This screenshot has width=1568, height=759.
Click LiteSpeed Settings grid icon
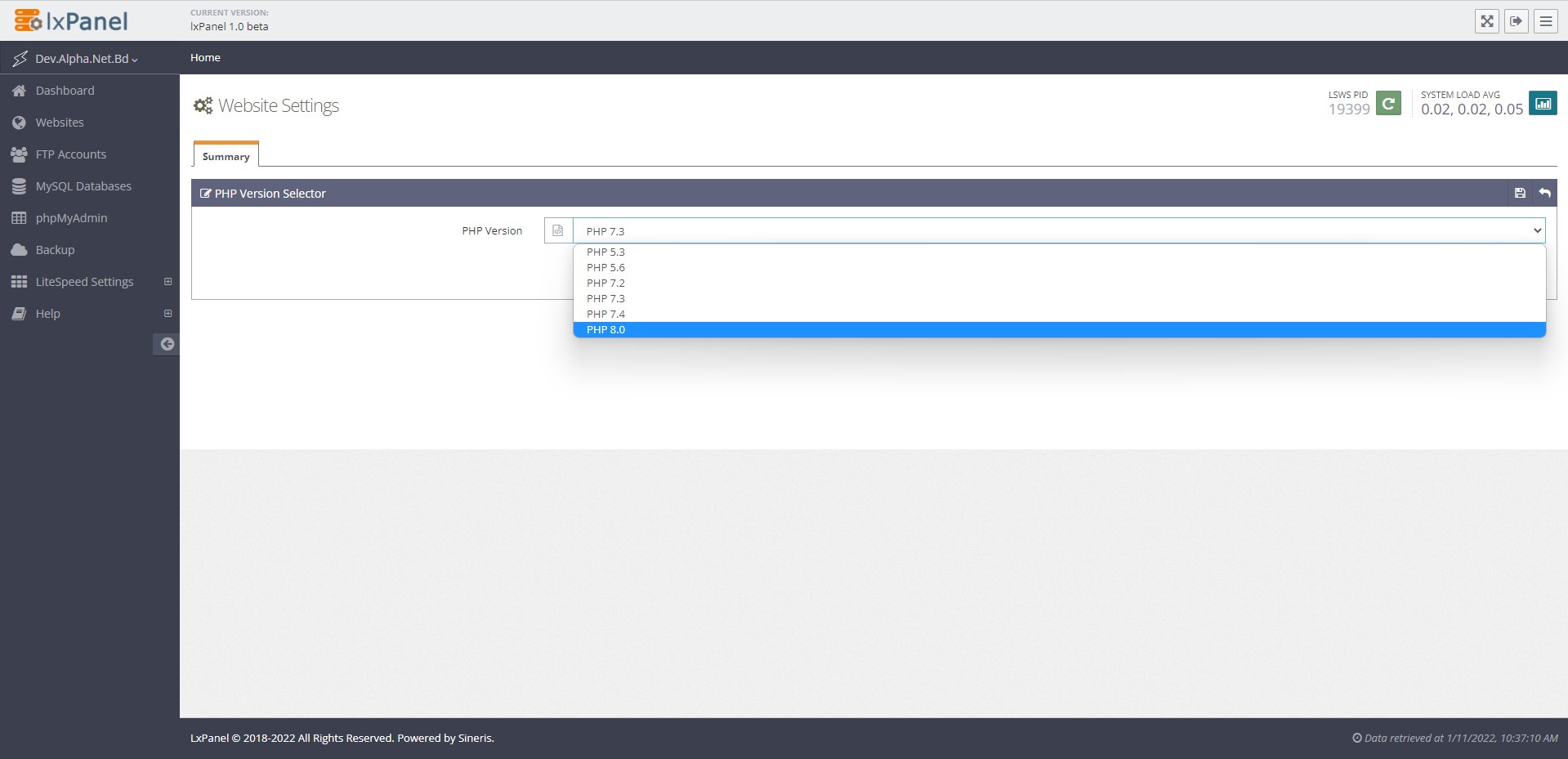click(x=19, y=282)
